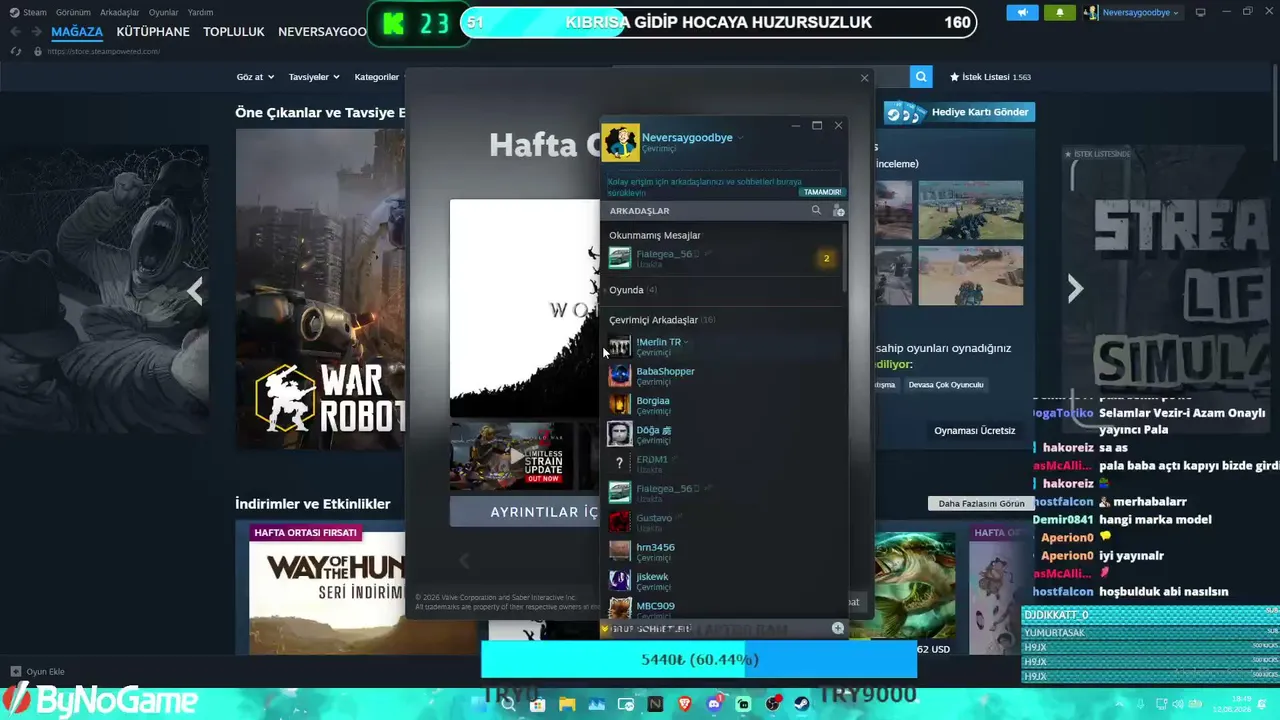This screenshot has width=1280, height=720.
Task: Click Daha Fazlasını Görün button
Action: 981,504
